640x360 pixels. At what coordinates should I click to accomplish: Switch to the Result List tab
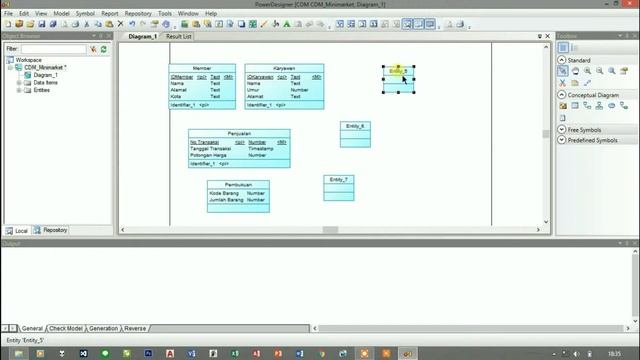(x=178, y=36)
